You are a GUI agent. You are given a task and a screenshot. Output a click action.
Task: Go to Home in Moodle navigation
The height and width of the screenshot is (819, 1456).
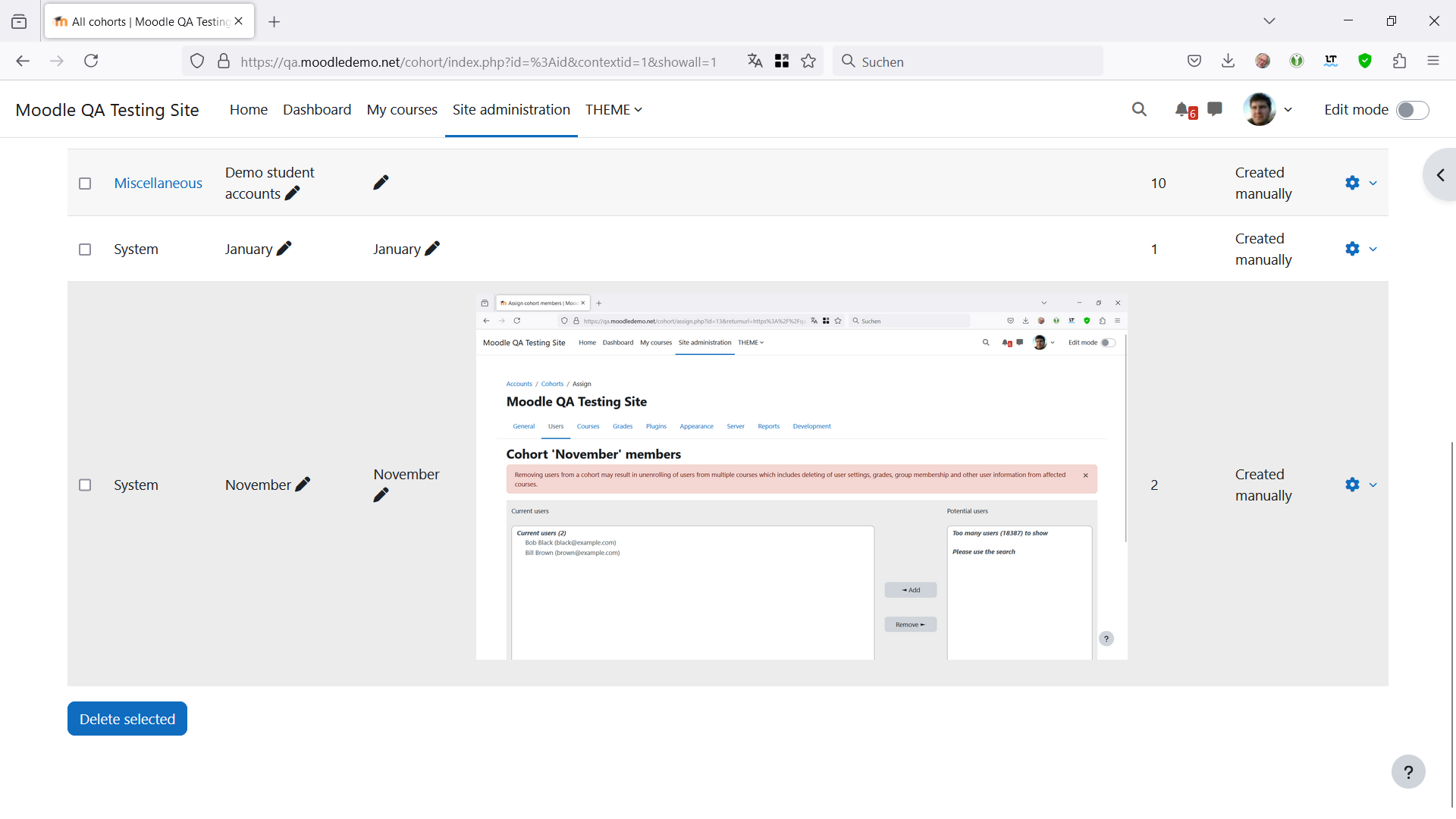pos(249,110)
